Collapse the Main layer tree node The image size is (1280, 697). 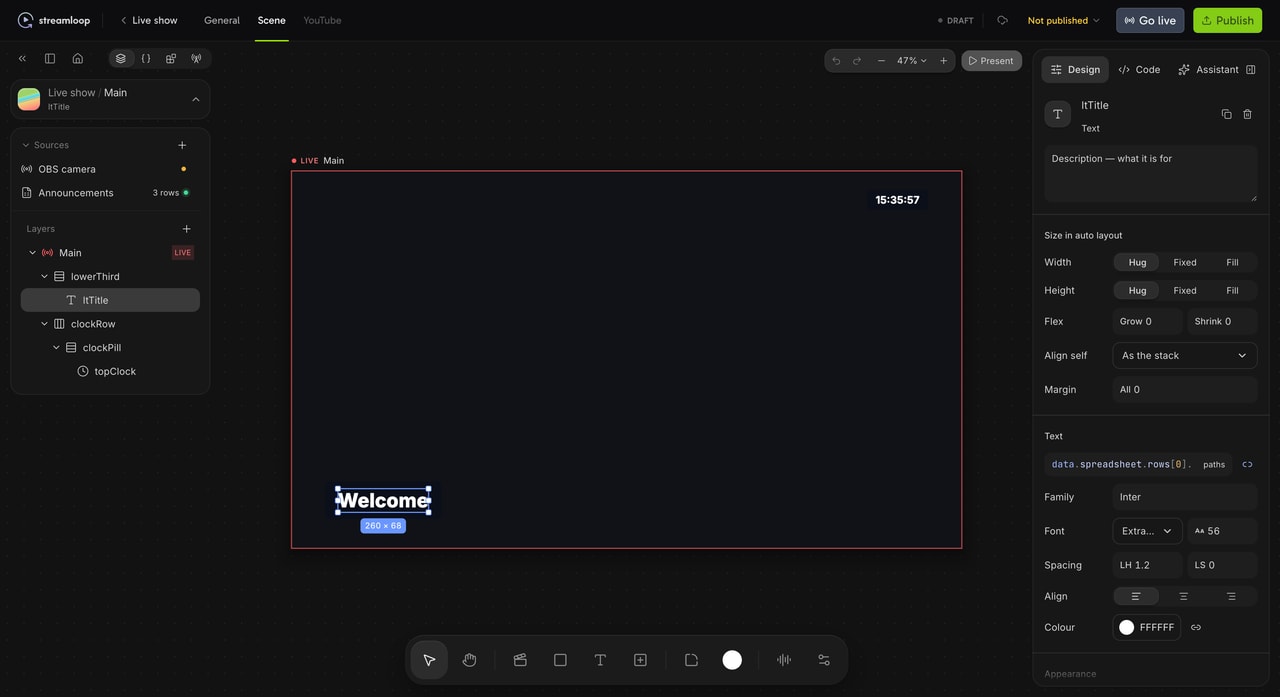coord(32,253)
